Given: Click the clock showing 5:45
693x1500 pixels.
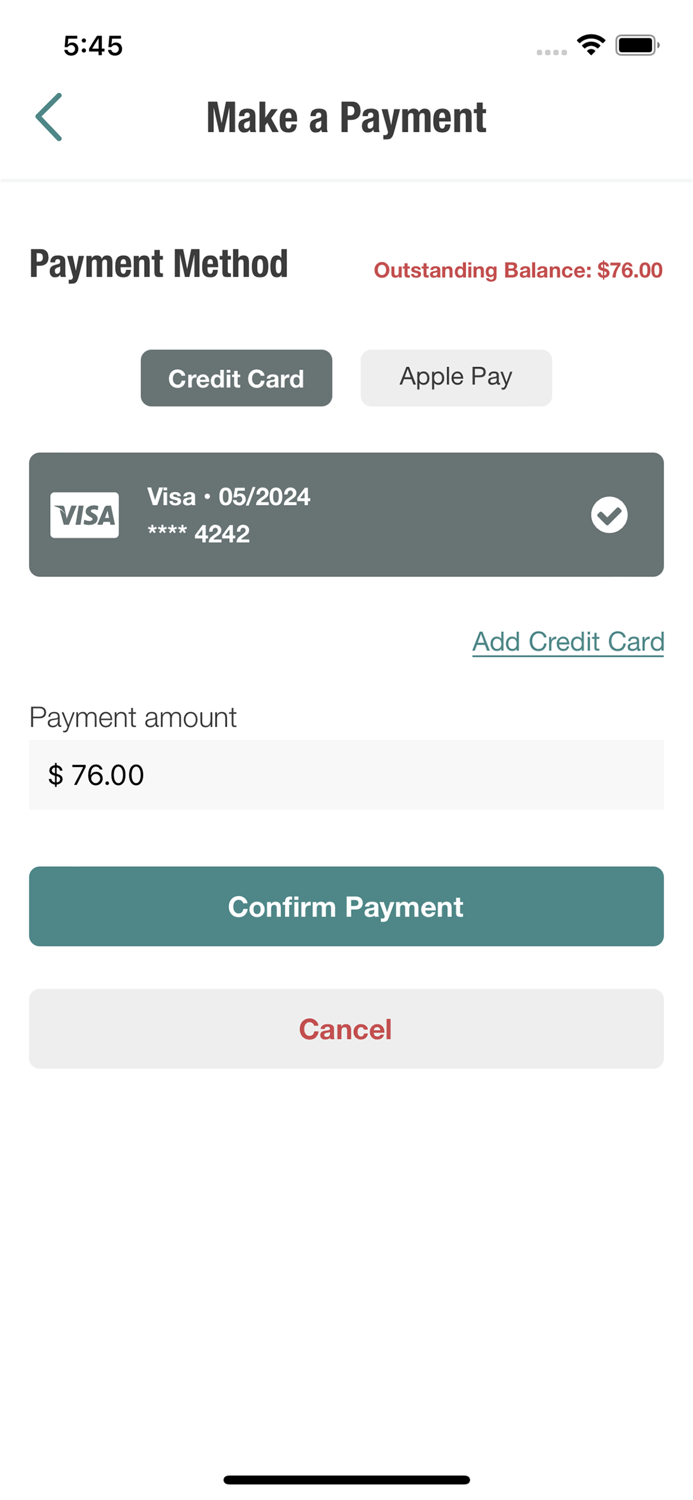Looking at the screenshot, I should click(93, 45).
